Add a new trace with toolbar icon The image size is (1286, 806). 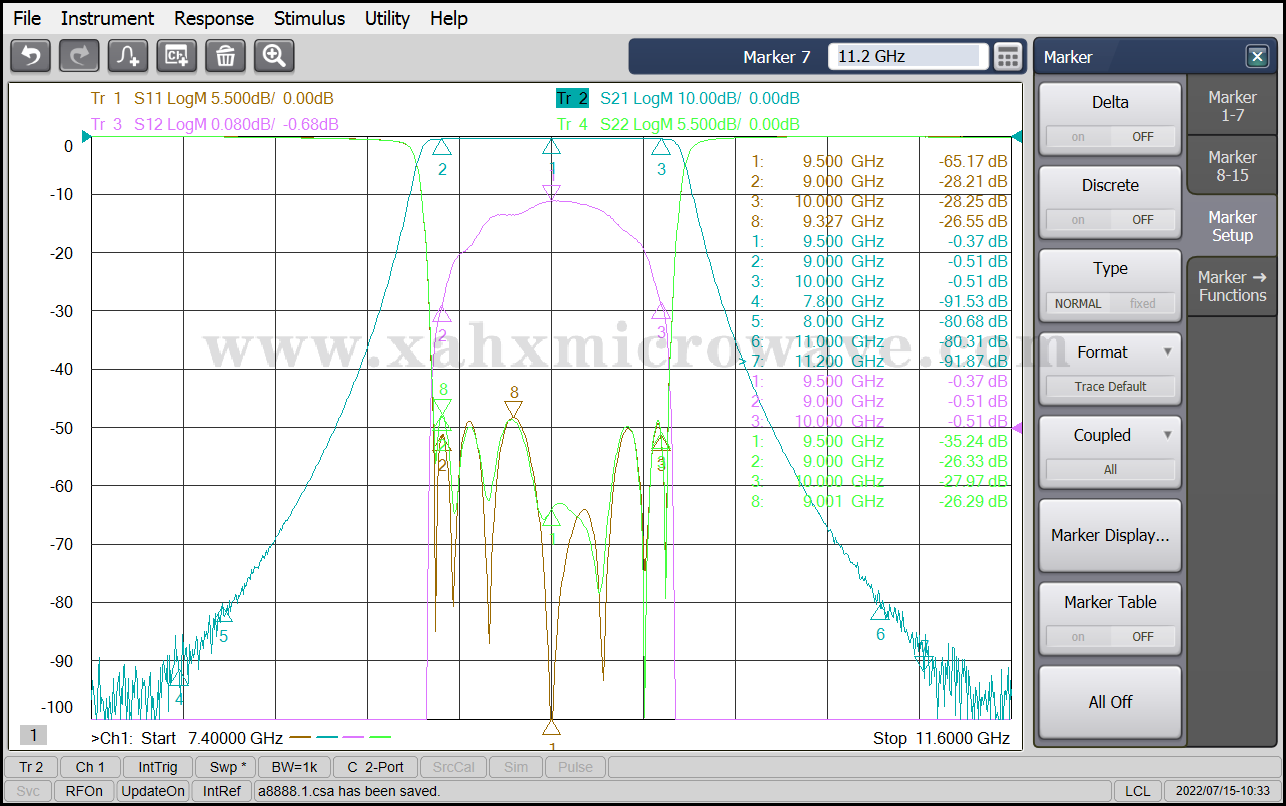(x=128, y=56)
